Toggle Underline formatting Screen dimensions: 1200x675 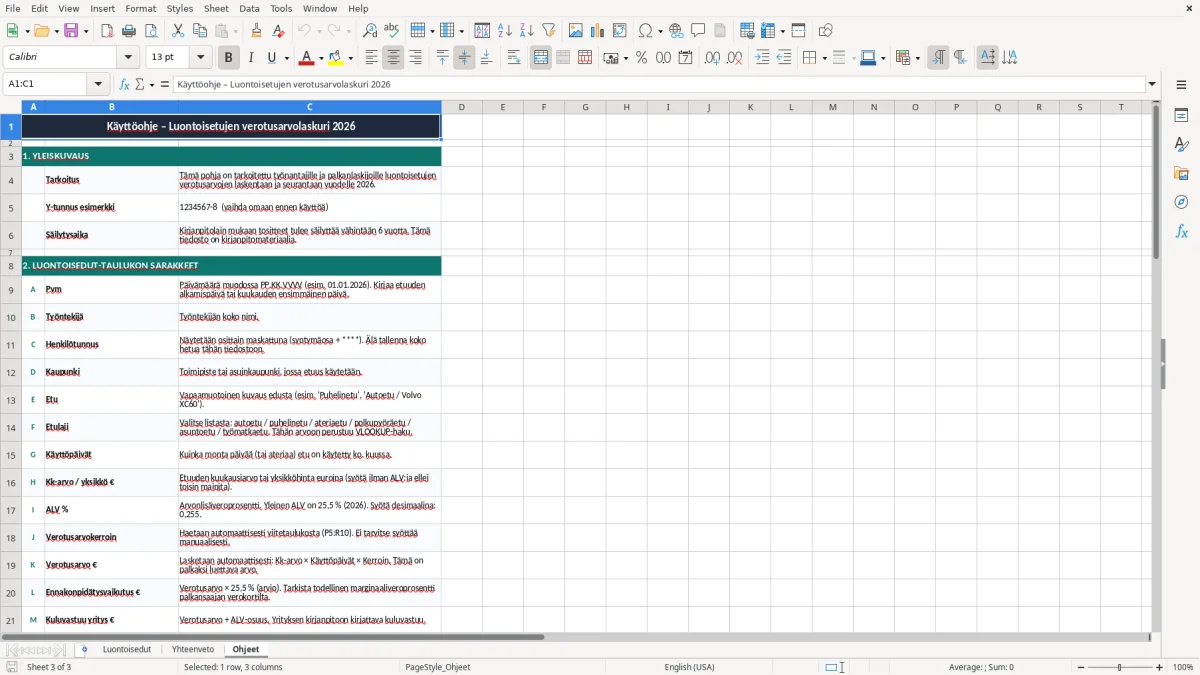[x=272, y=58]
